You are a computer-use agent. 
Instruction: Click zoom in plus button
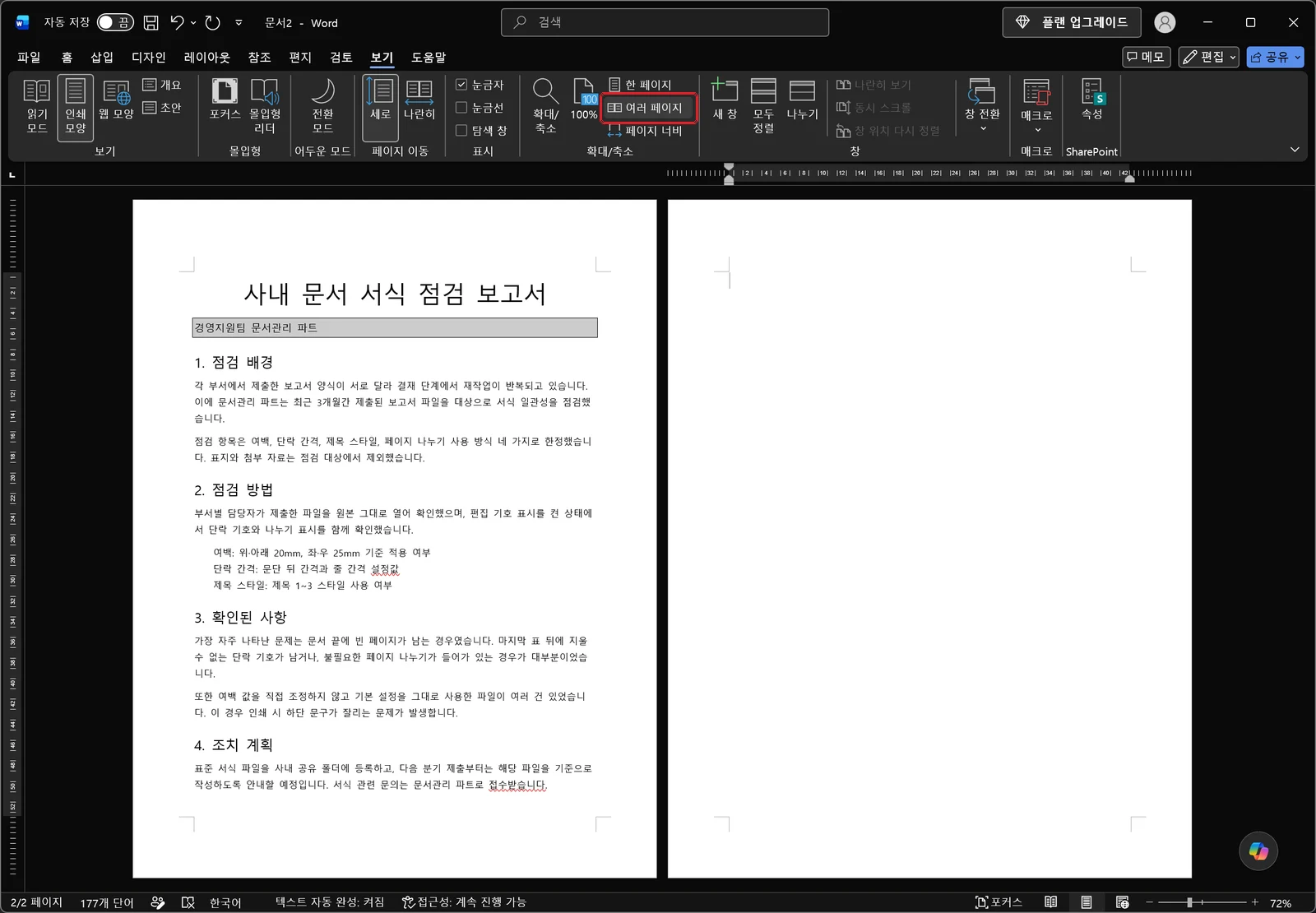pyautogui.click(x=1255, y=902)
